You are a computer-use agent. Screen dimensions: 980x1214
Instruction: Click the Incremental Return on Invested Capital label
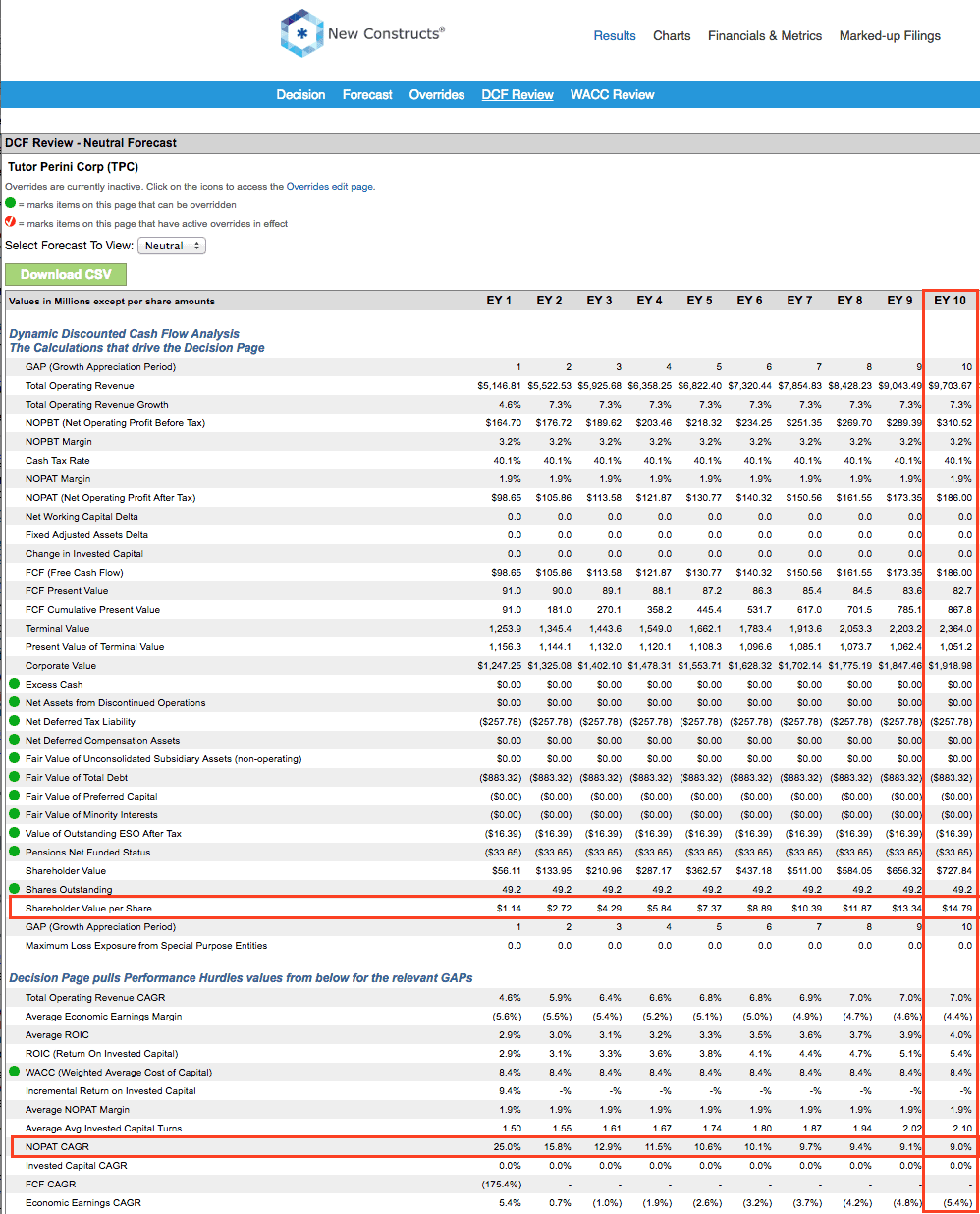[111, 1090]
